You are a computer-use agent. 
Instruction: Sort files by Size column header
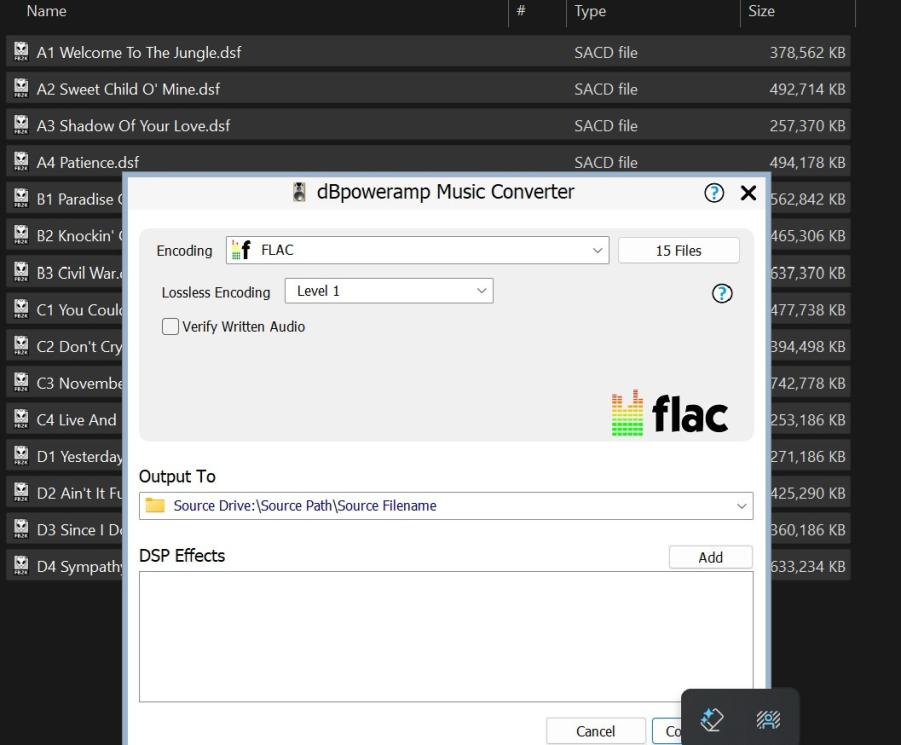coord(761,11)
